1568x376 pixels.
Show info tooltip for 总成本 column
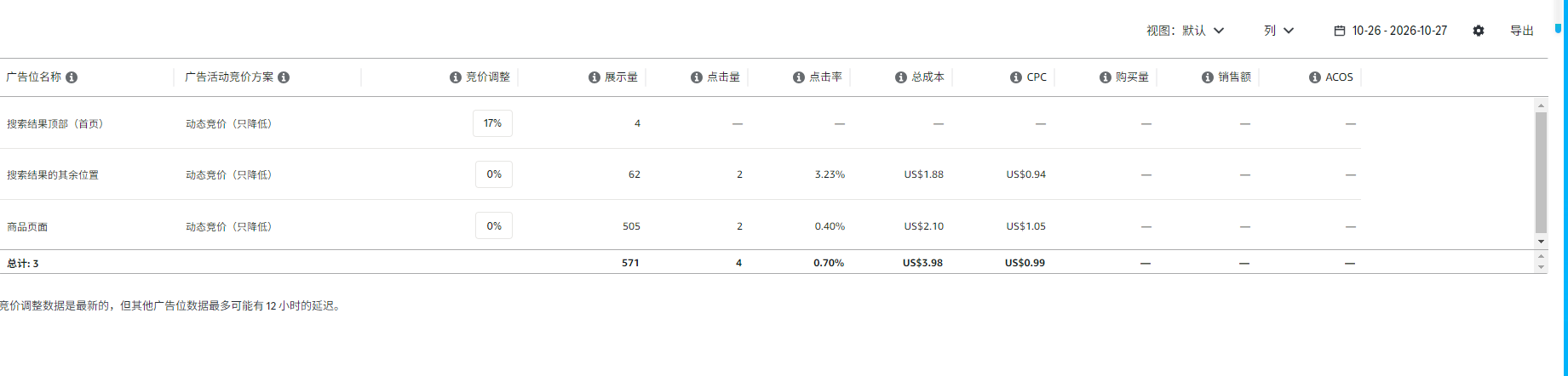click(x=901, y=77)
